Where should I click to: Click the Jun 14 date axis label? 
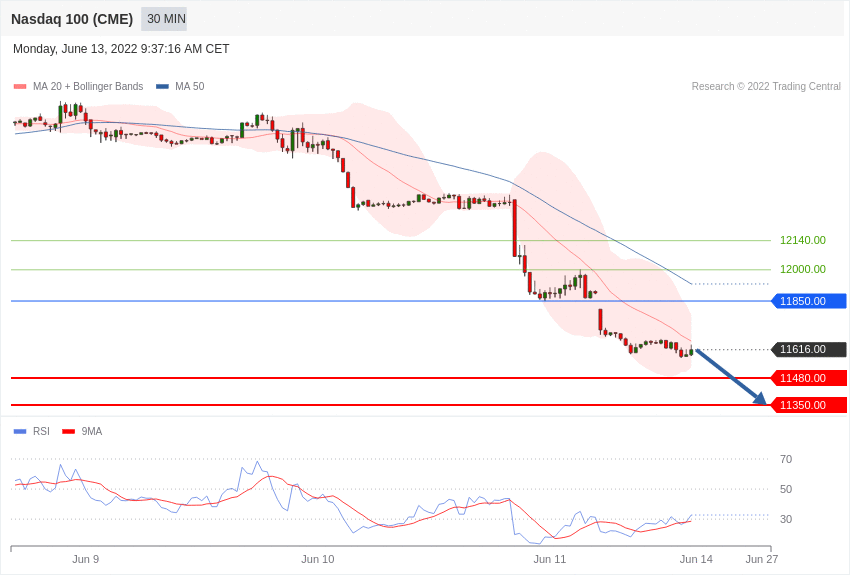tap(697, 559)
